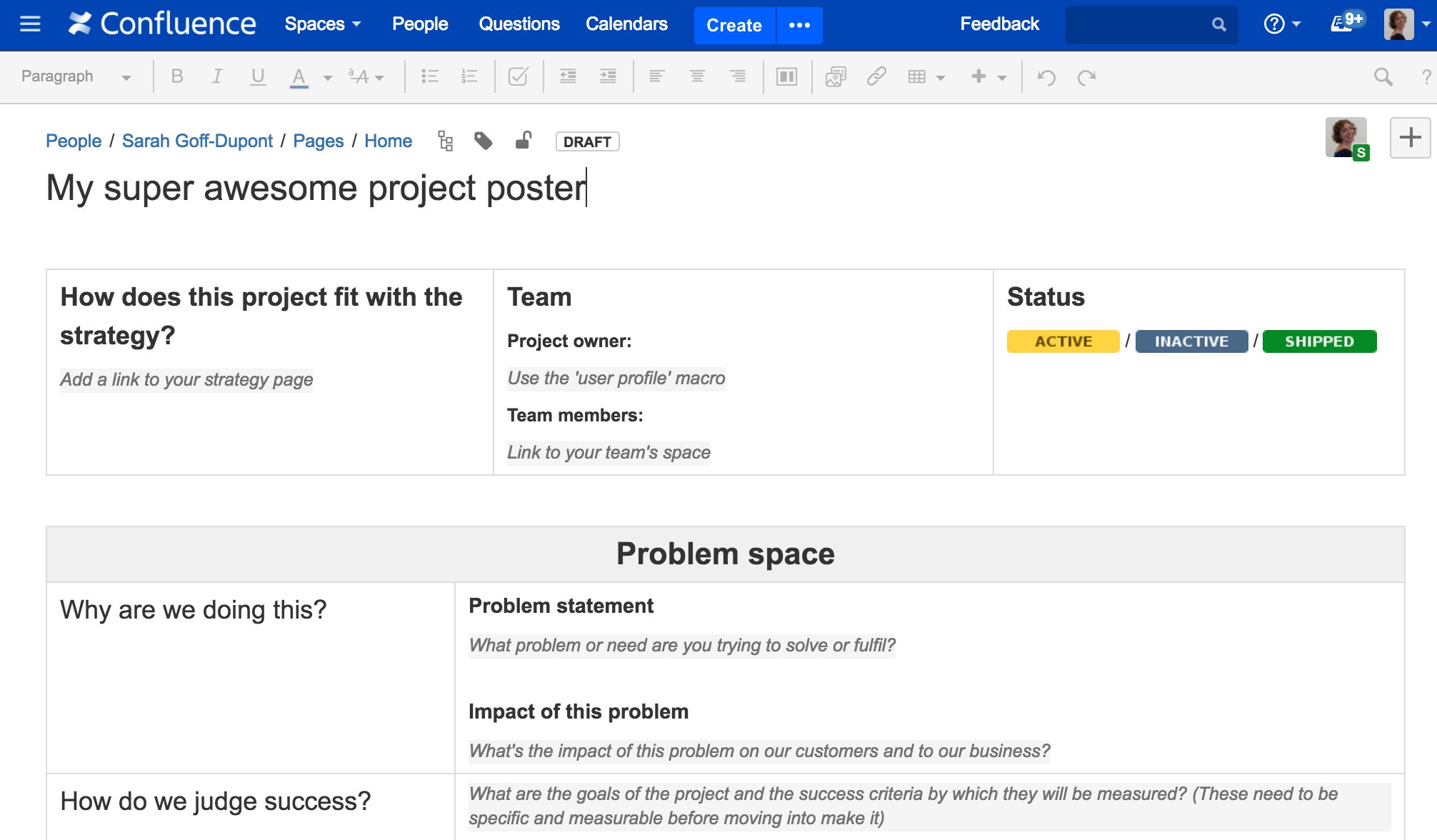Open the files and images dialog

coord(836,76)
